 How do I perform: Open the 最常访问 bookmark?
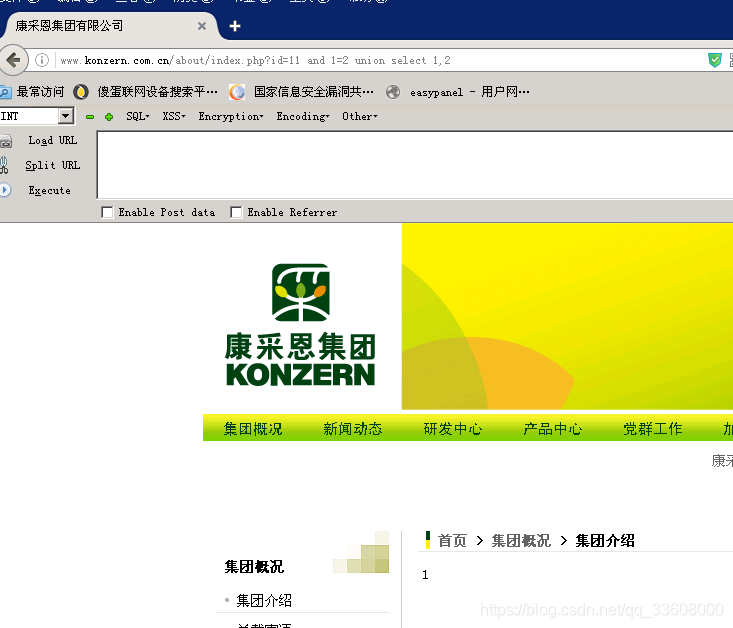[32, 92]
